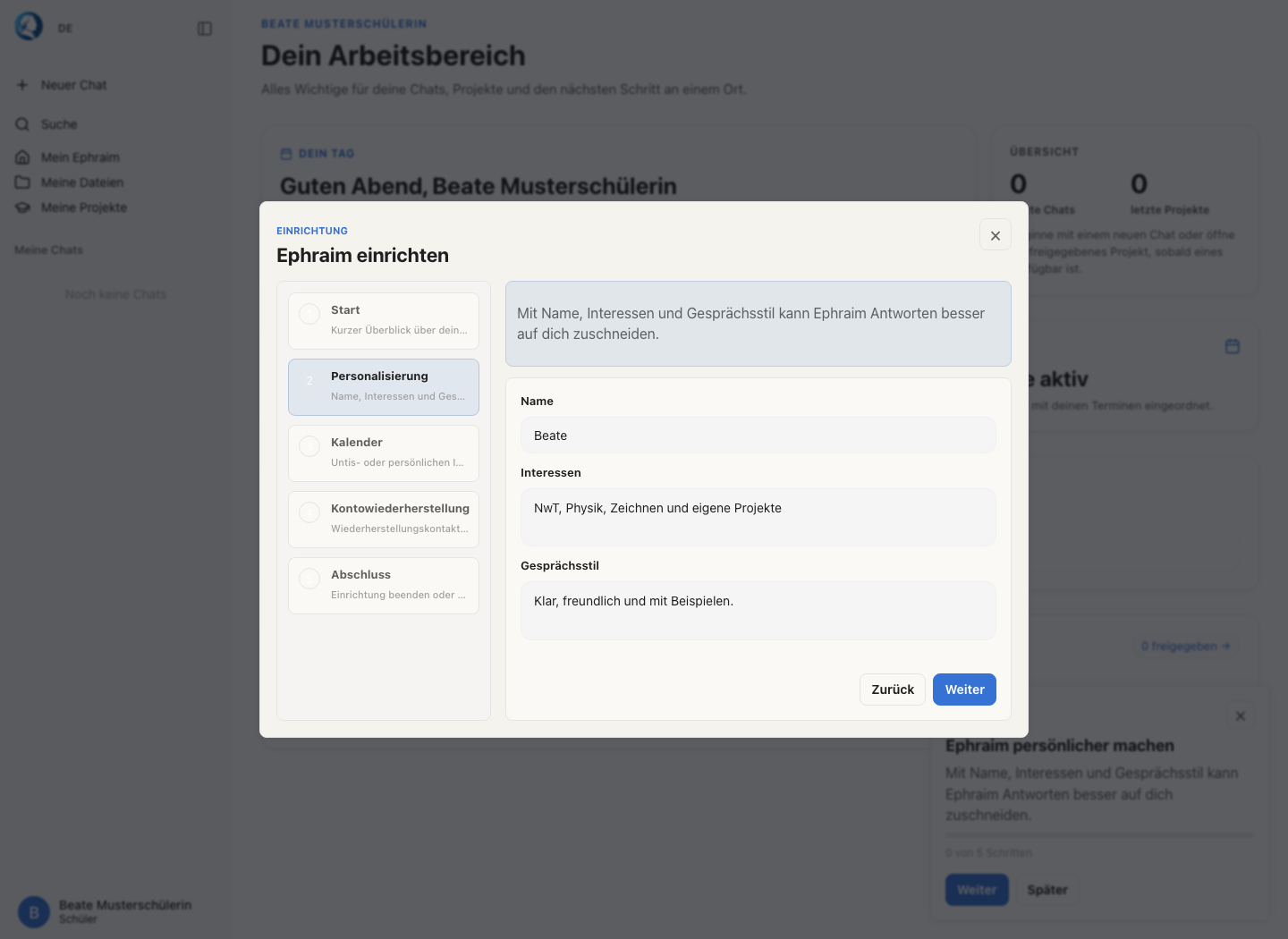
Task: Click the Ephraim logo in the sidebar
Action: click(29, 27)
